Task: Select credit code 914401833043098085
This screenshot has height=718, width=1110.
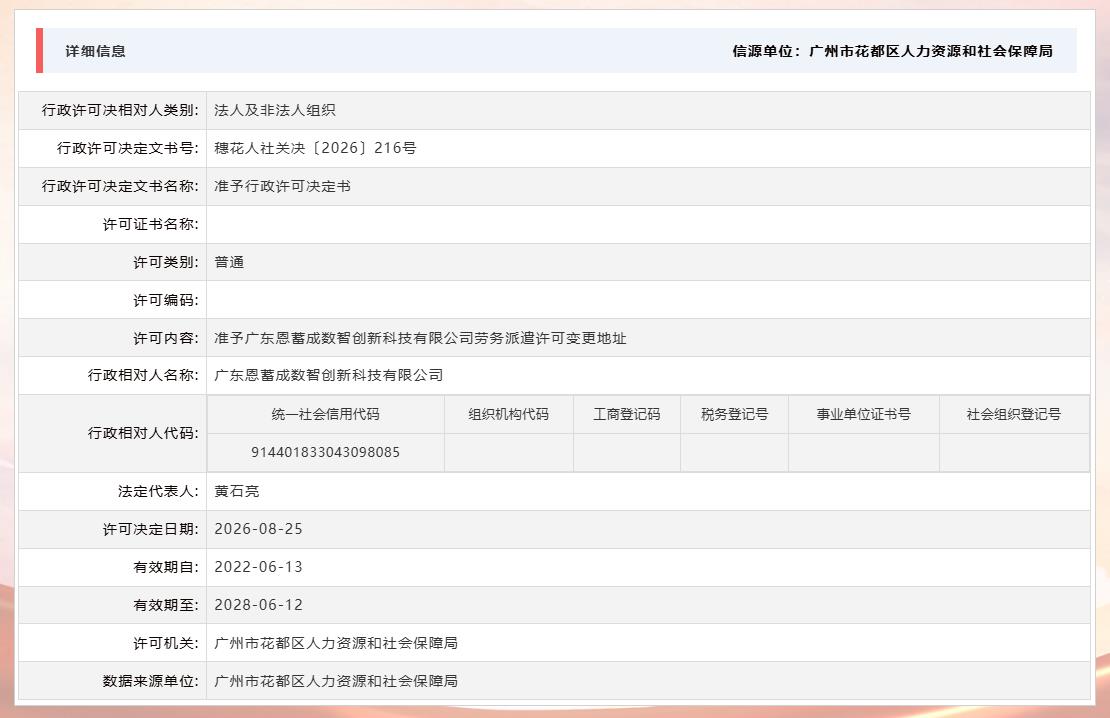Action: coord(326,452)
